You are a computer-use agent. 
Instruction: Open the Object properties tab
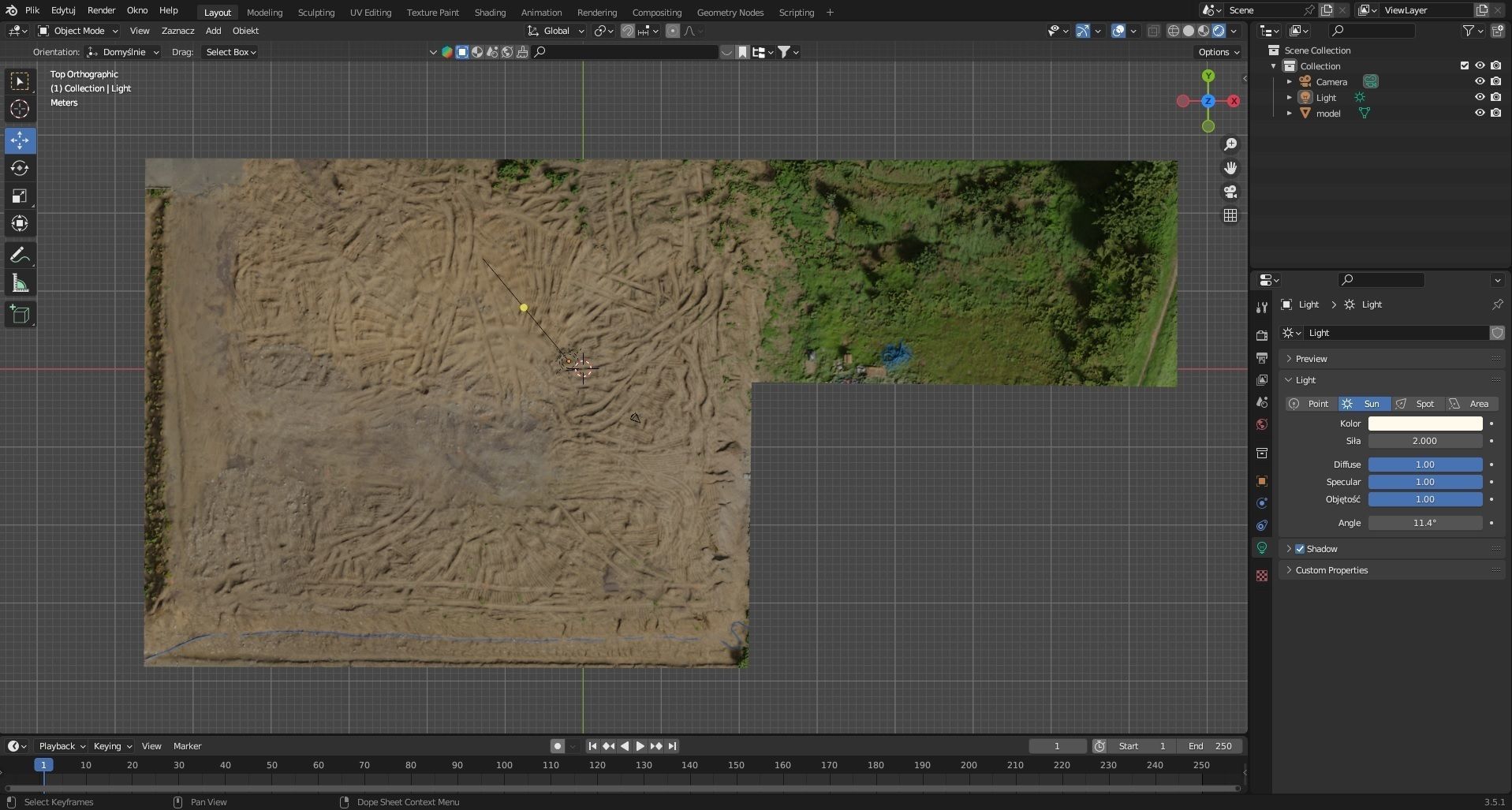[x=1262, y=481]
